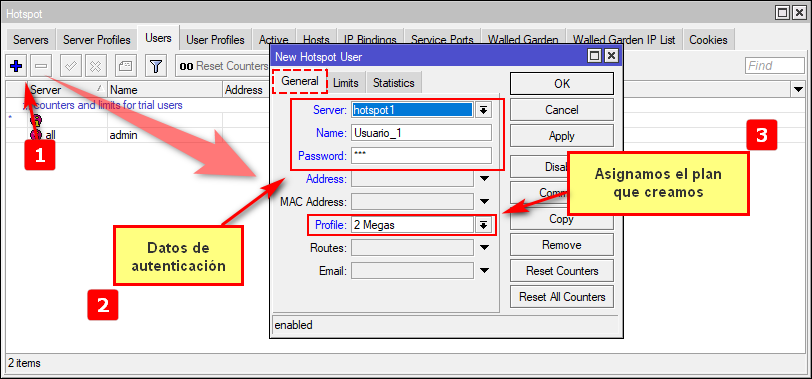Open the Cookies tab
Image resolution: width=812 pixels, height=379 pixels.
point(708,40)
